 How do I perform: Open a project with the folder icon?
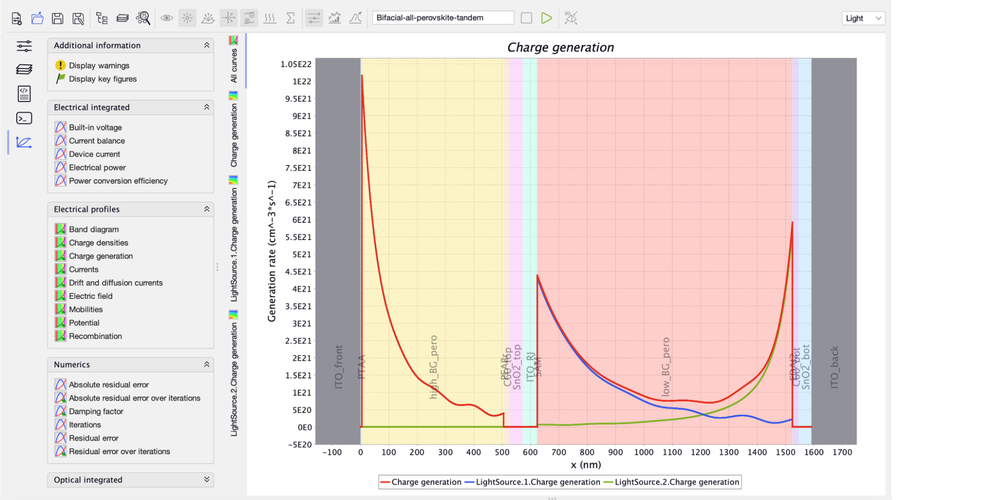[x=38, y=18]
